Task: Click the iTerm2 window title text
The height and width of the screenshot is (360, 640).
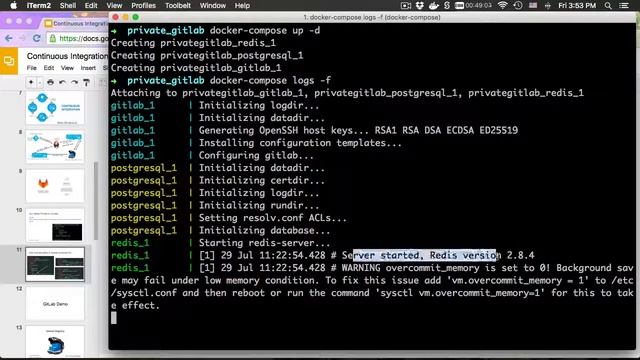Action: 372,17
